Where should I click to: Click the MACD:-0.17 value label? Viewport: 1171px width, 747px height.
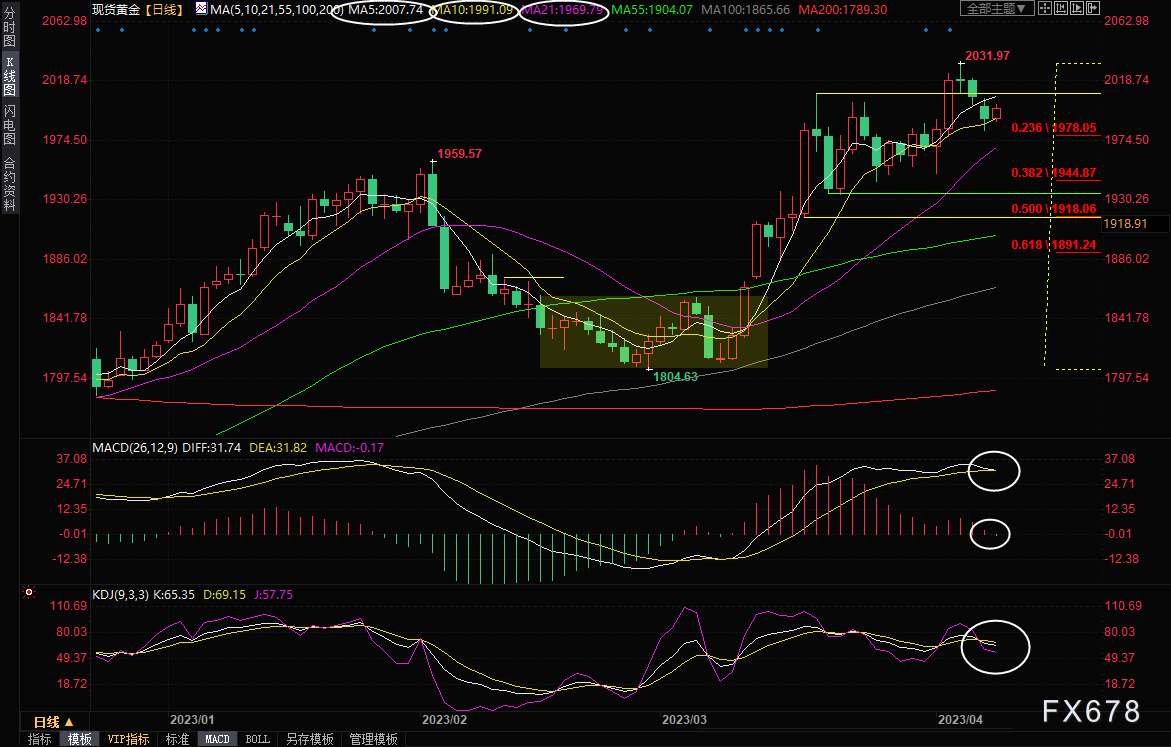pos(350,447)
